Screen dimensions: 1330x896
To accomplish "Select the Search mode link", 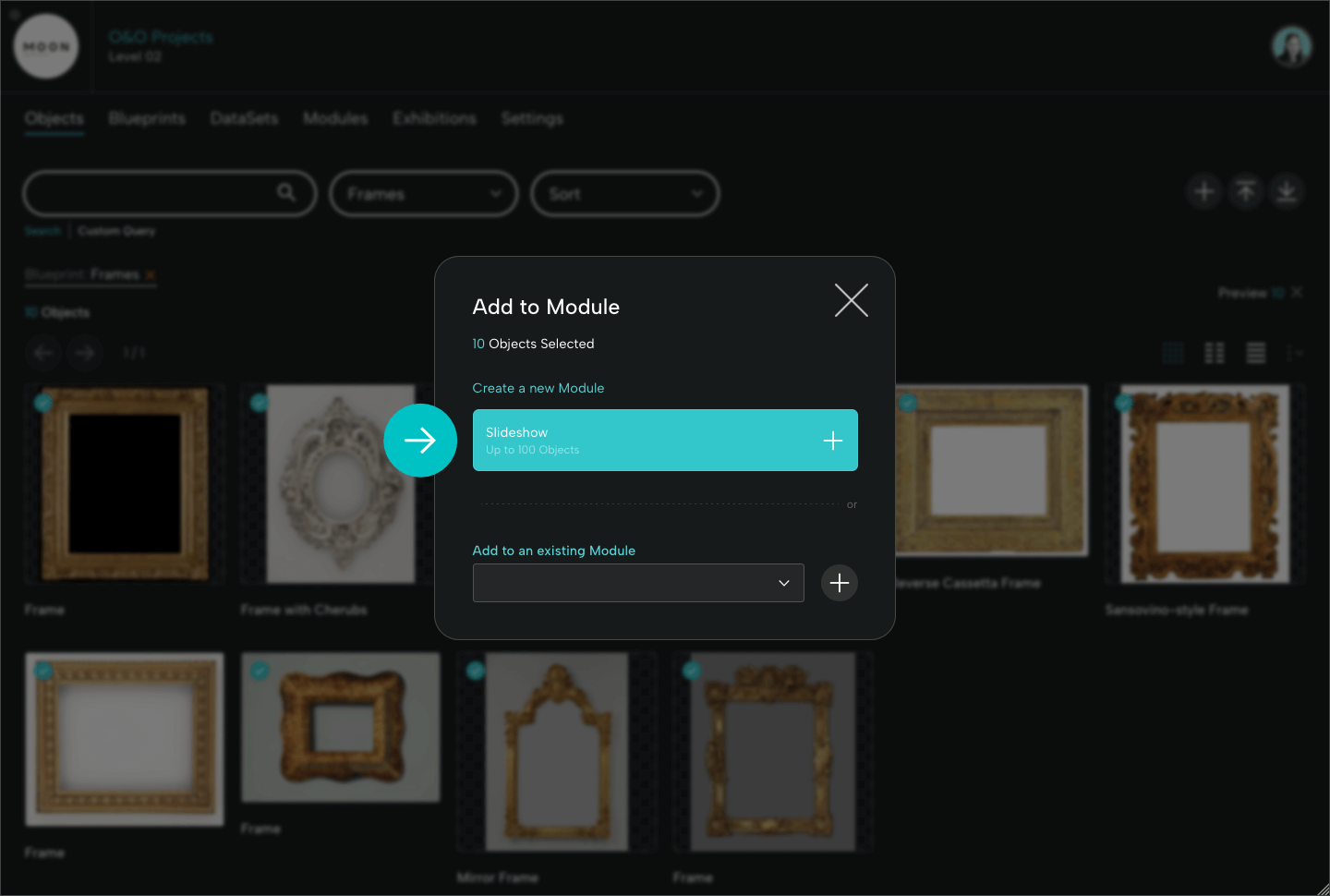I will pos(42,231).
